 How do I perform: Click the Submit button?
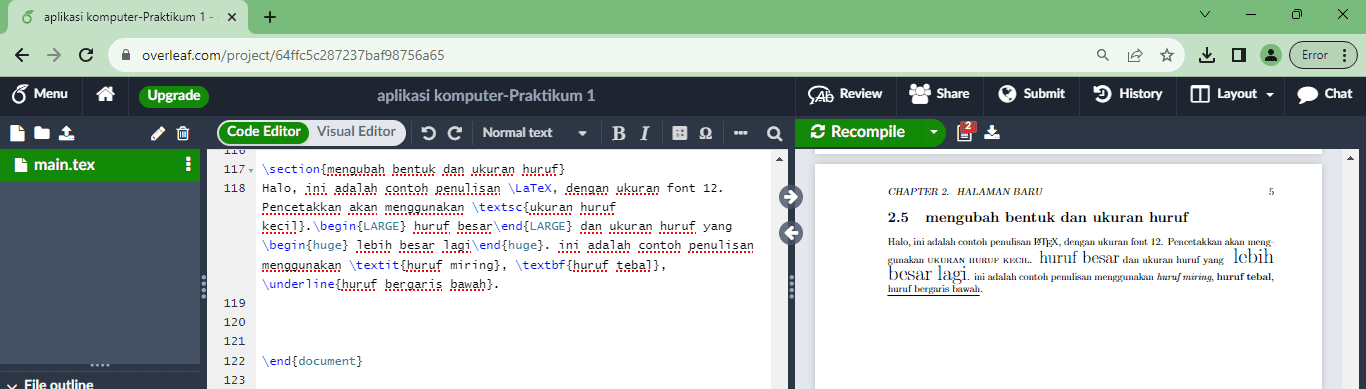click(1031, 94)
